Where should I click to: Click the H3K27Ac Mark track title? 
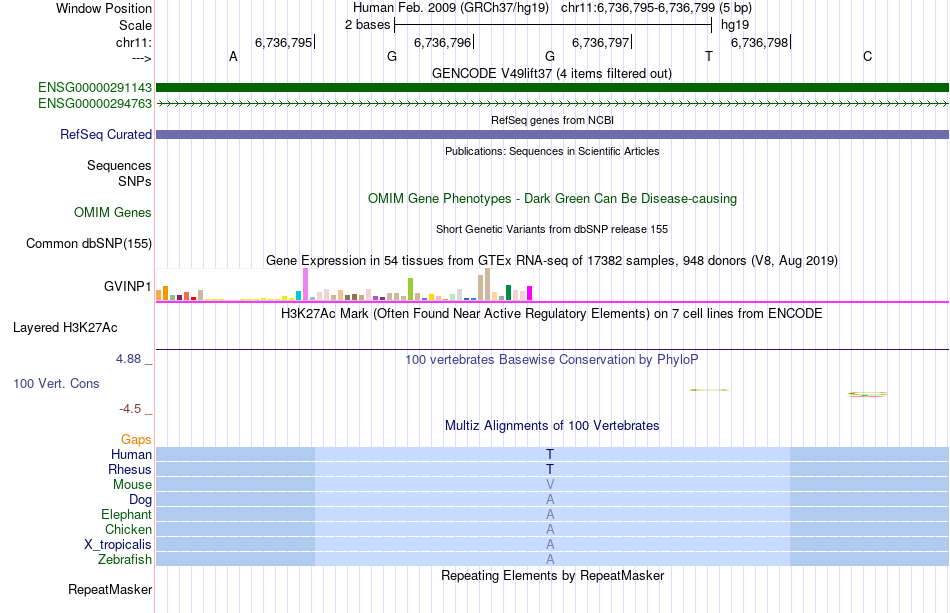552,314
